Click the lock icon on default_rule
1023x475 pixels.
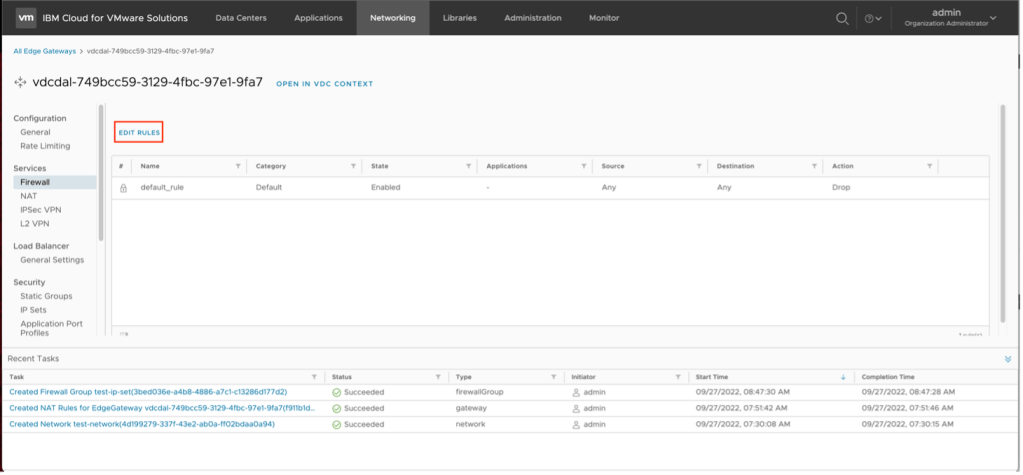[x=123, y=187]
